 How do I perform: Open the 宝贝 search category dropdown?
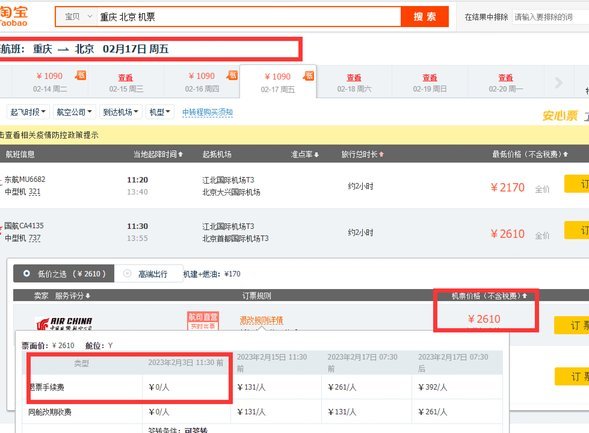tap(78, 17)
